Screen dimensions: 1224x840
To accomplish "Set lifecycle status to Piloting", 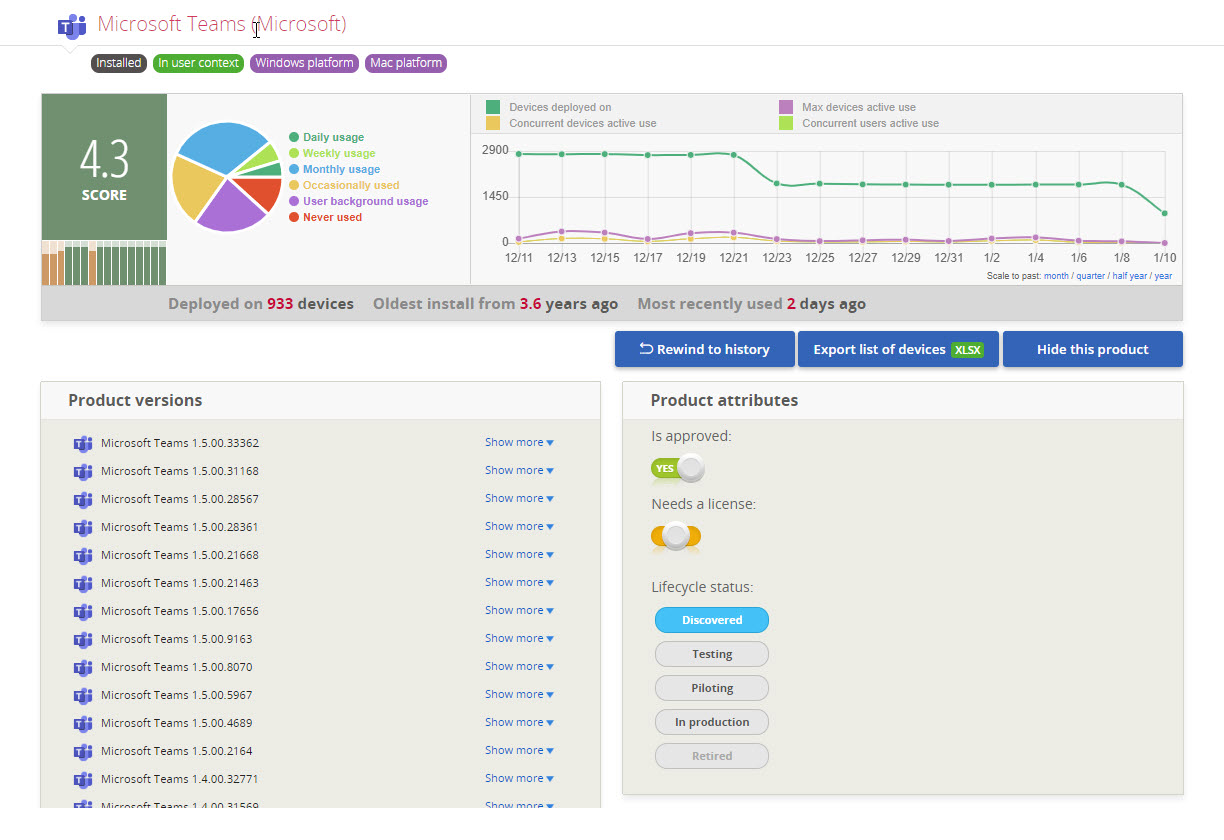I will 712,688.
